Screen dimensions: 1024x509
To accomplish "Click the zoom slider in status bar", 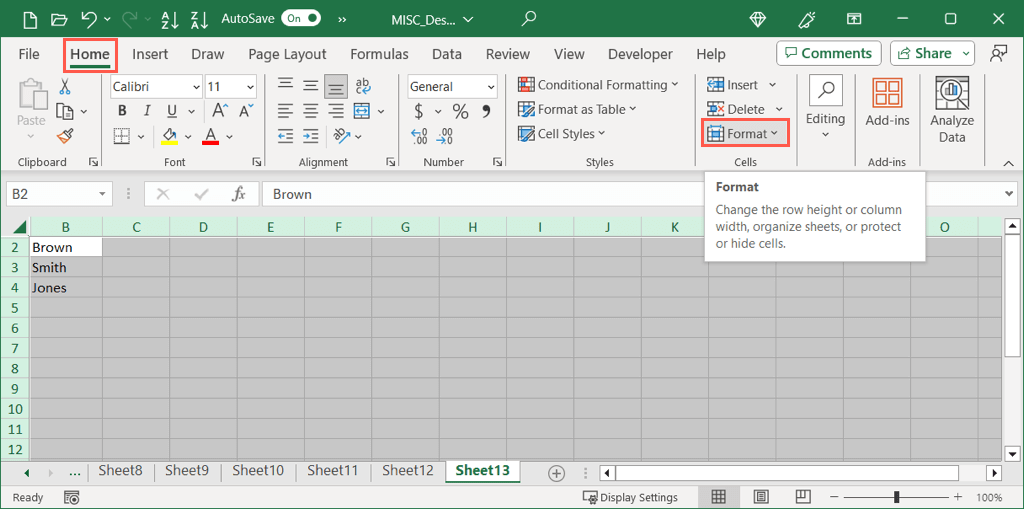I will pyautogui.click(x=897, y=497).
